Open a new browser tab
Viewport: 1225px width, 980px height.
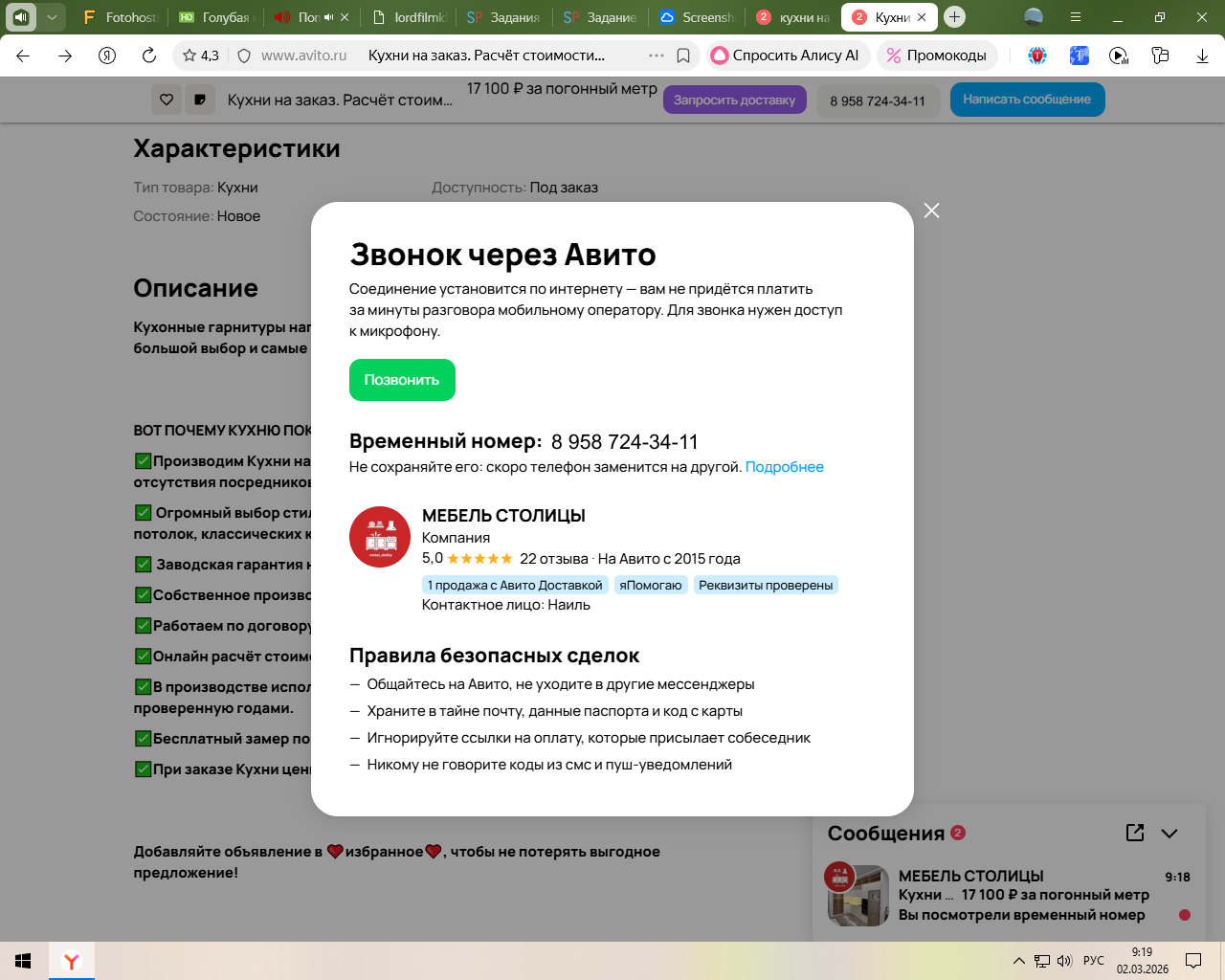point(954,17)
